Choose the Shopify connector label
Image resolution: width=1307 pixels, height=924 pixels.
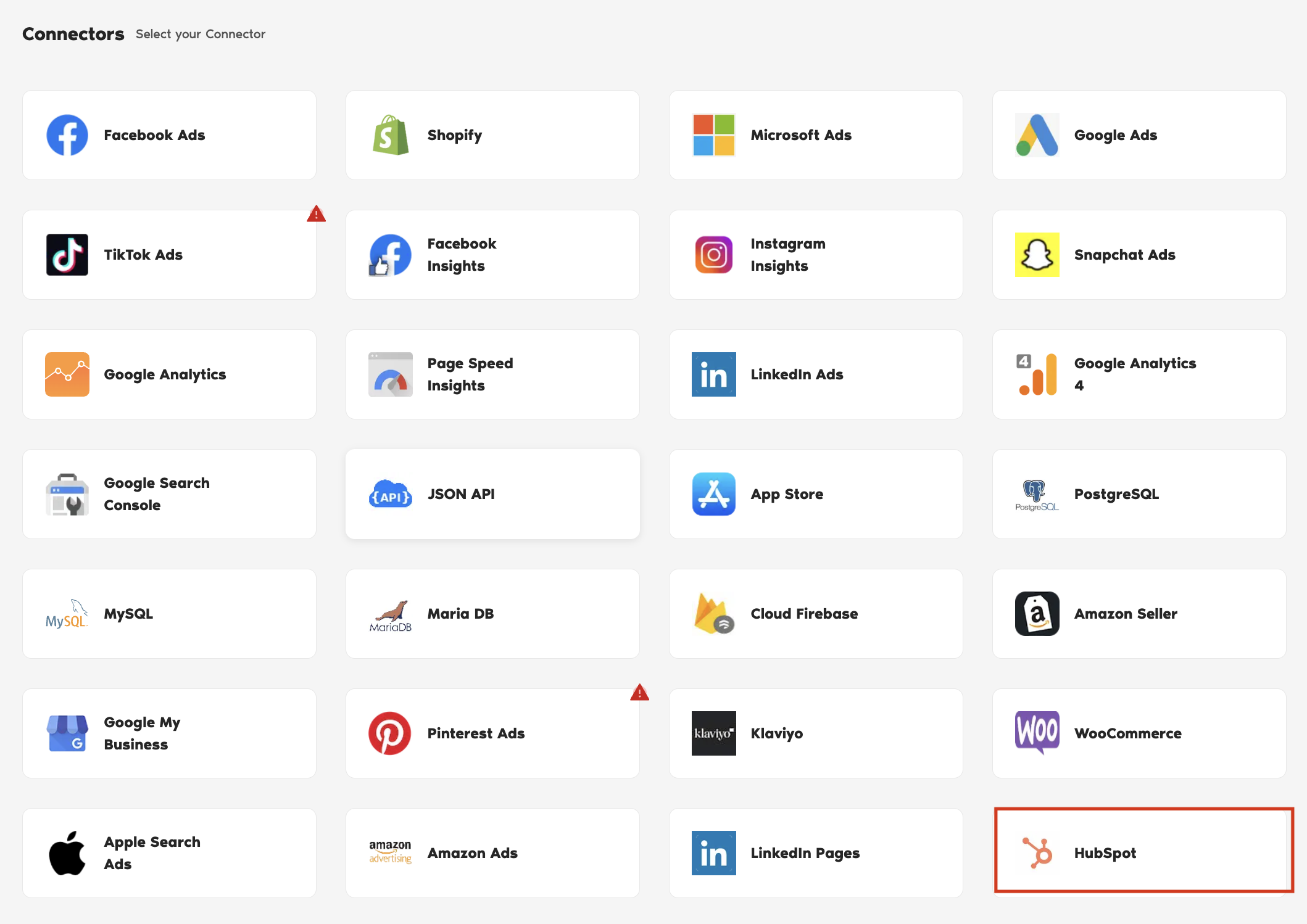455,135
